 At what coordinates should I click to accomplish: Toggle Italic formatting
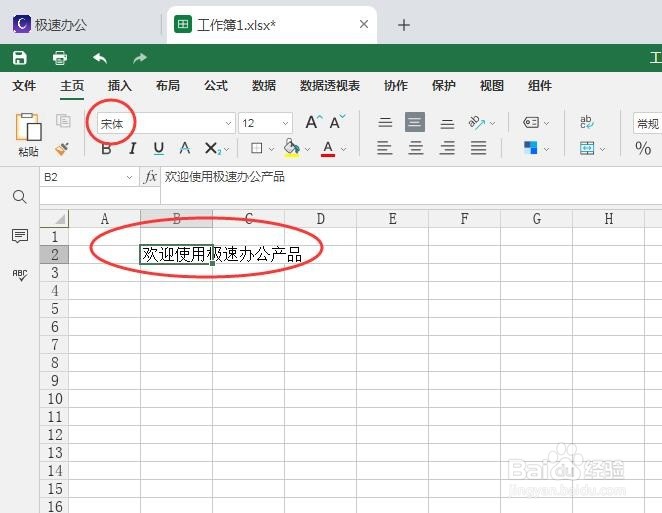[x=133, y=149]
